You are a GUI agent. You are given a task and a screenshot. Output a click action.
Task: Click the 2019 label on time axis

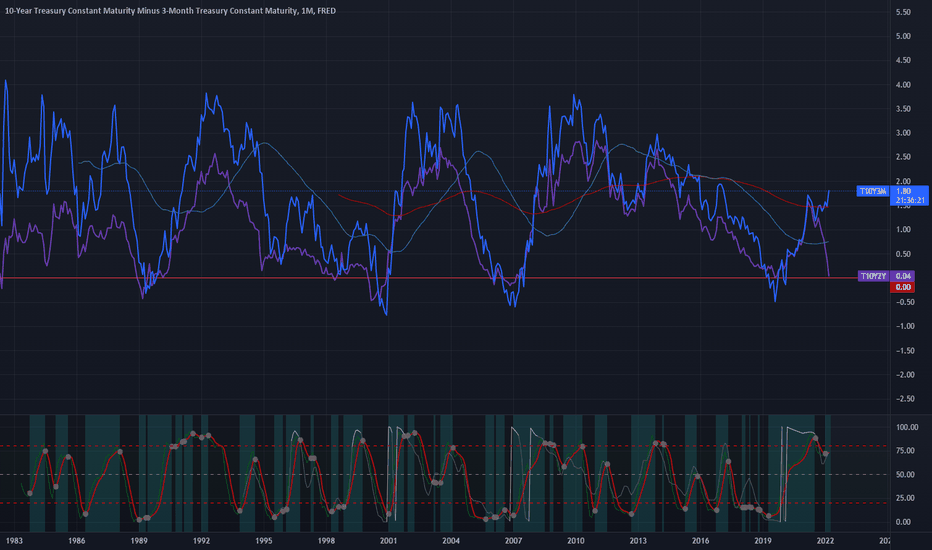tap(763, 540)
